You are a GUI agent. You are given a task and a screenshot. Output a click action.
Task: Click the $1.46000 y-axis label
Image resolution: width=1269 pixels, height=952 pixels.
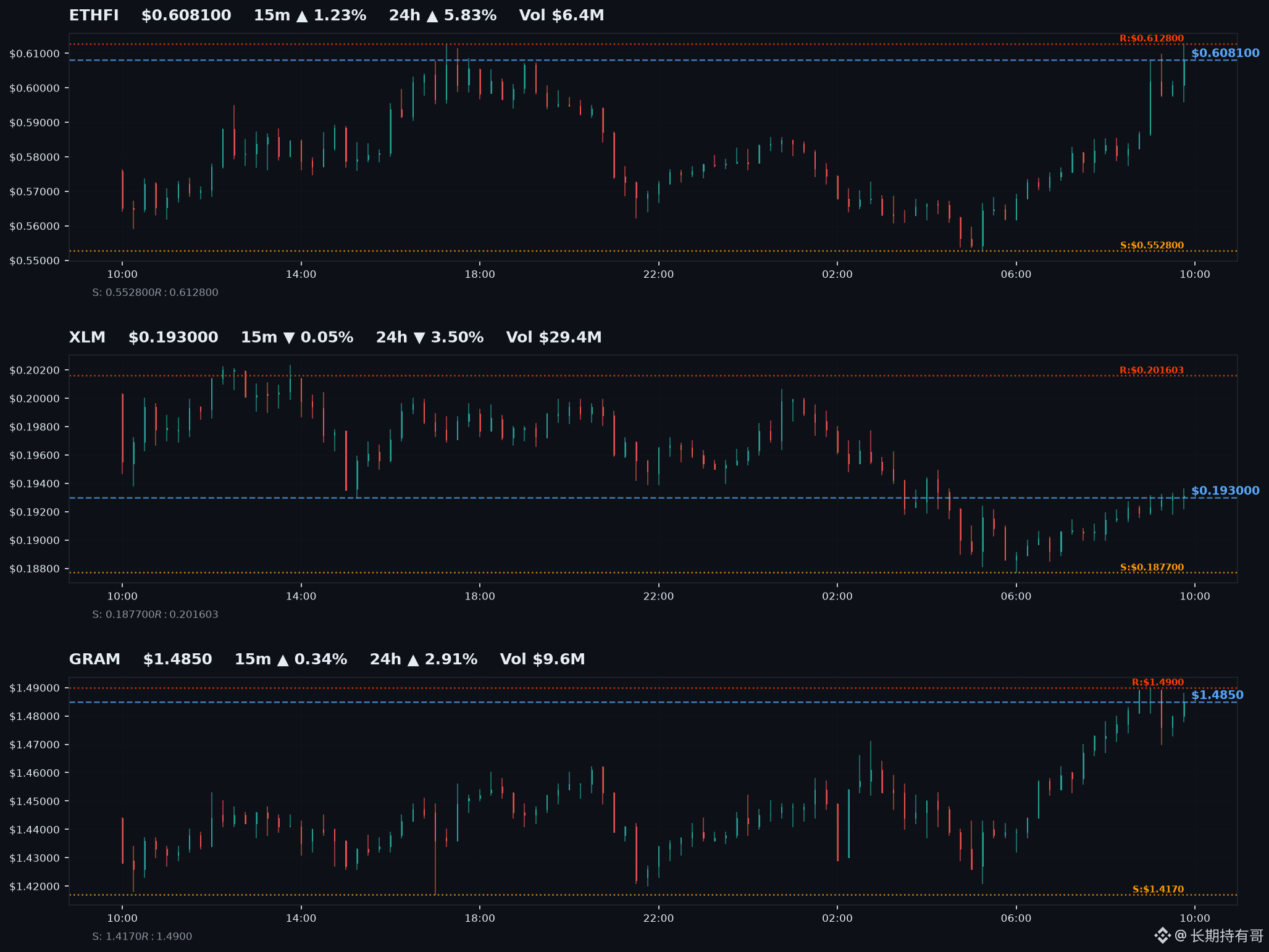point(35,773)
